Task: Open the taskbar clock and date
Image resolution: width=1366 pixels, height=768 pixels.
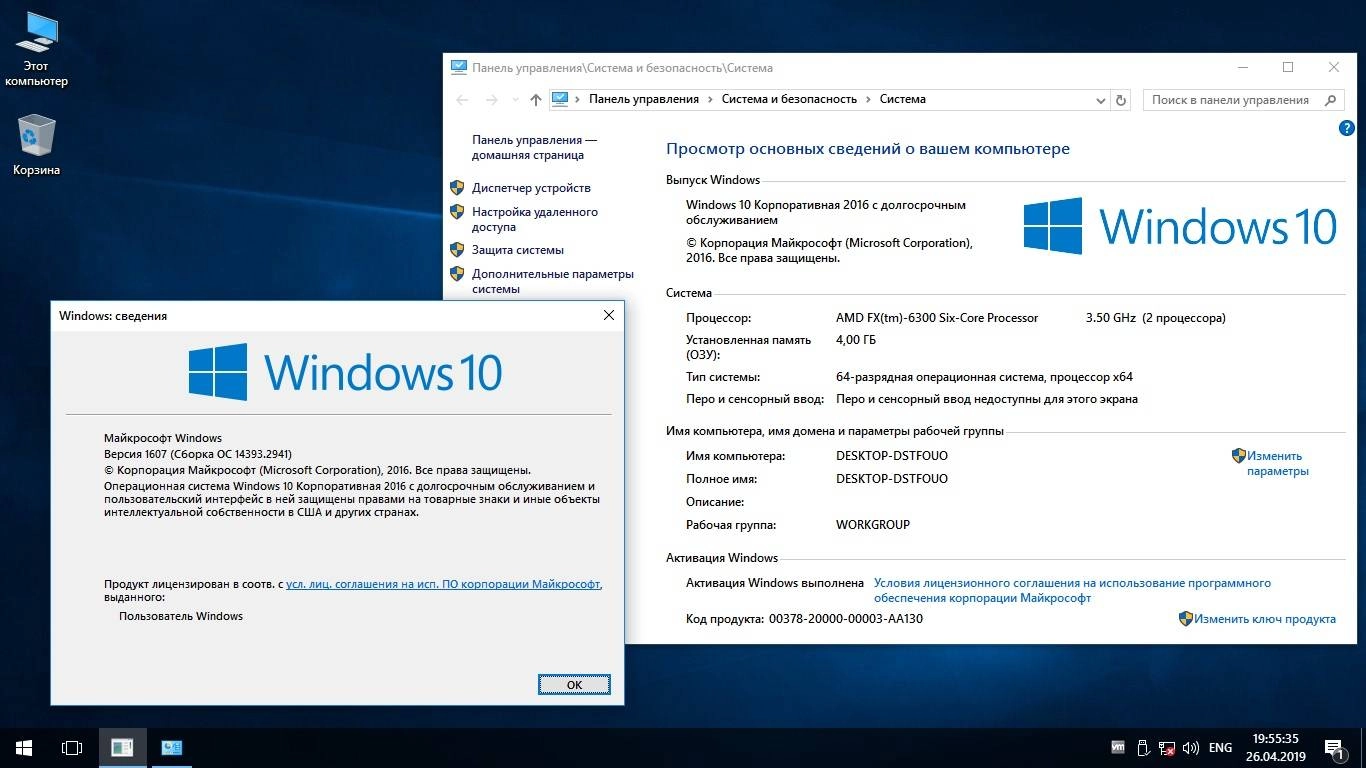Action: coord(1273,747)
